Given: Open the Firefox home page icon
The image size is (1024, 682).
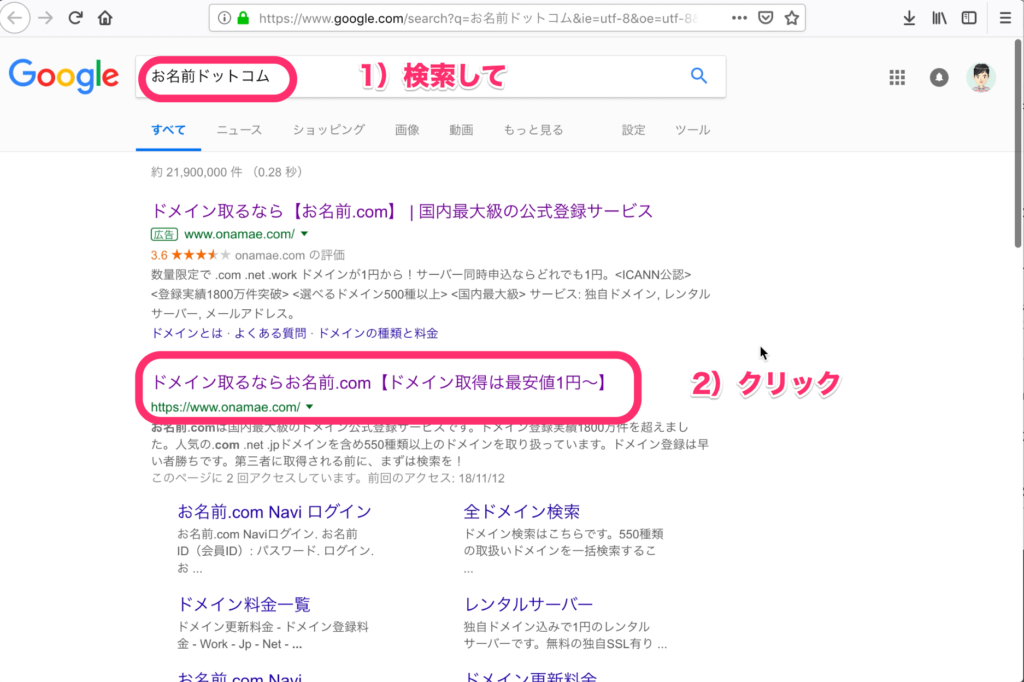Looking at the screenshot, I should click(104, 17).
